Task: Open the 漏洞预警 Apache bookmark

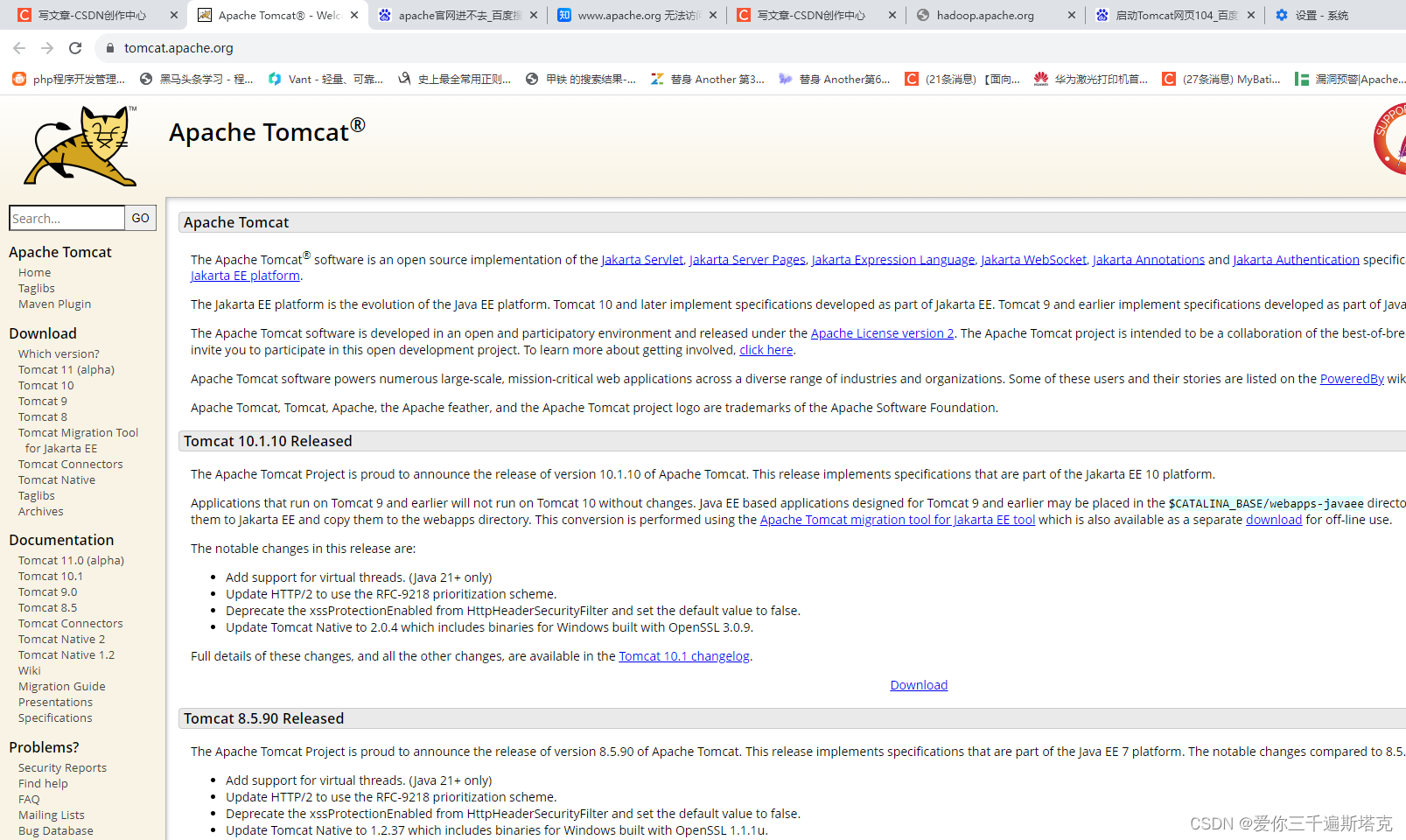Action: (x=1350, y=79)
